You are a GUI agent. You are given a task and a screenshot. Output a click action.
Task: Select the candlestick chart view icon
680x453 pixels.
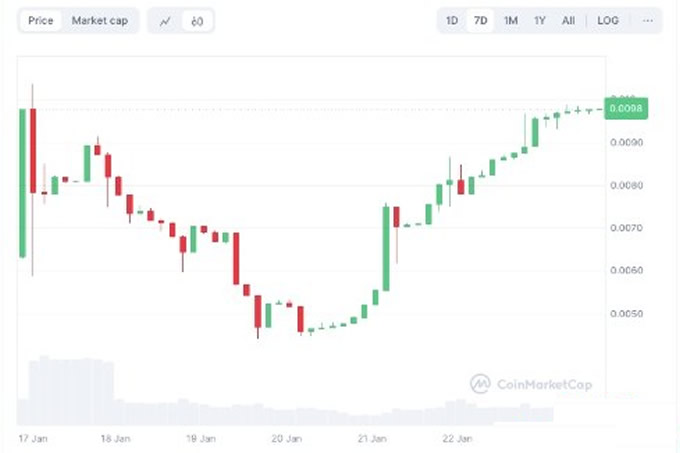197,21
